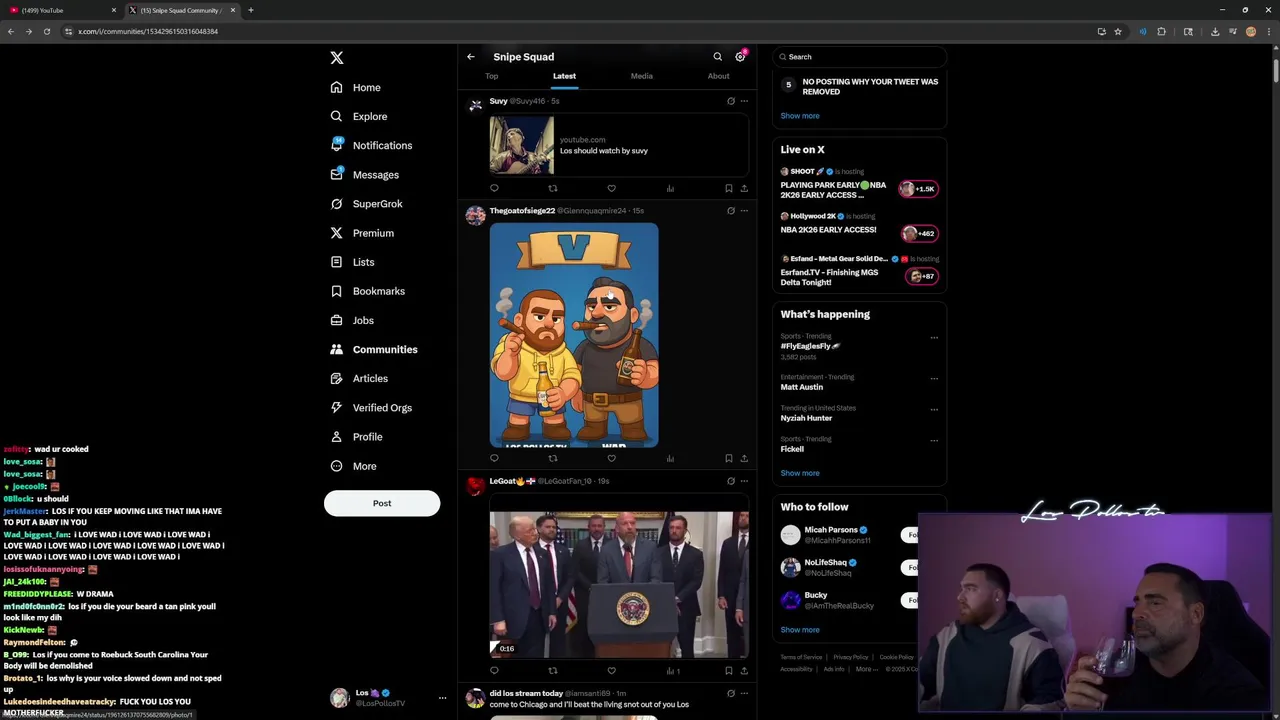Like LeGoat's video post
Image resolution: width=1280 pixels, height=720 pixels.
612,671
